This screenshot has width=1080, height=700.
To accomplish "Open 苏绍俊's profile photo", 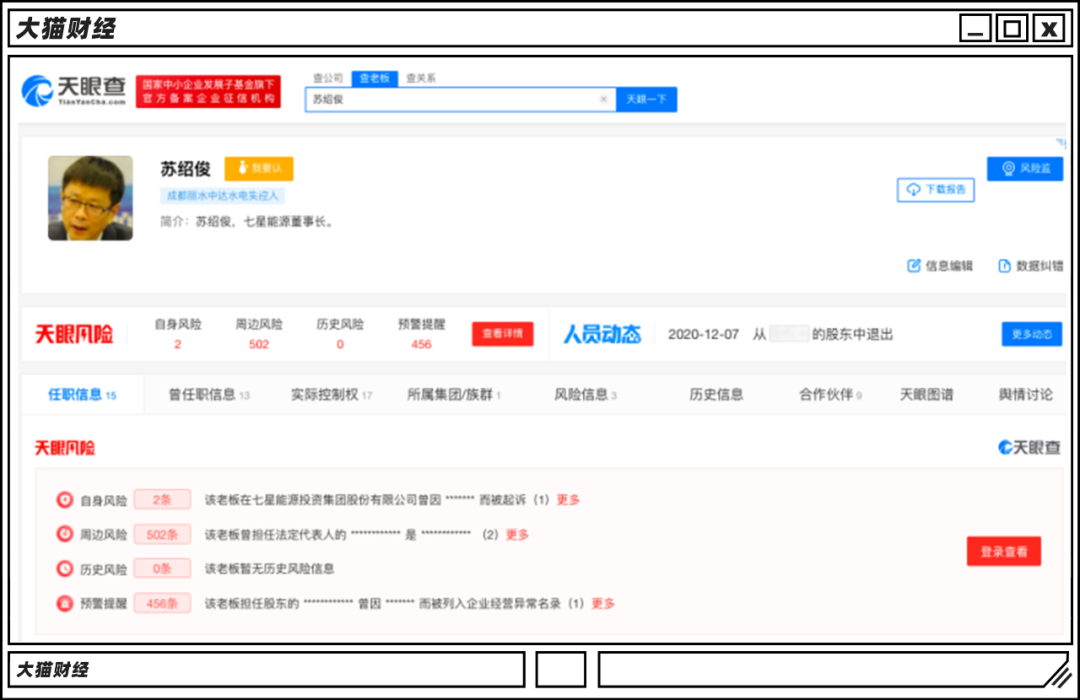I will (90, 198).
